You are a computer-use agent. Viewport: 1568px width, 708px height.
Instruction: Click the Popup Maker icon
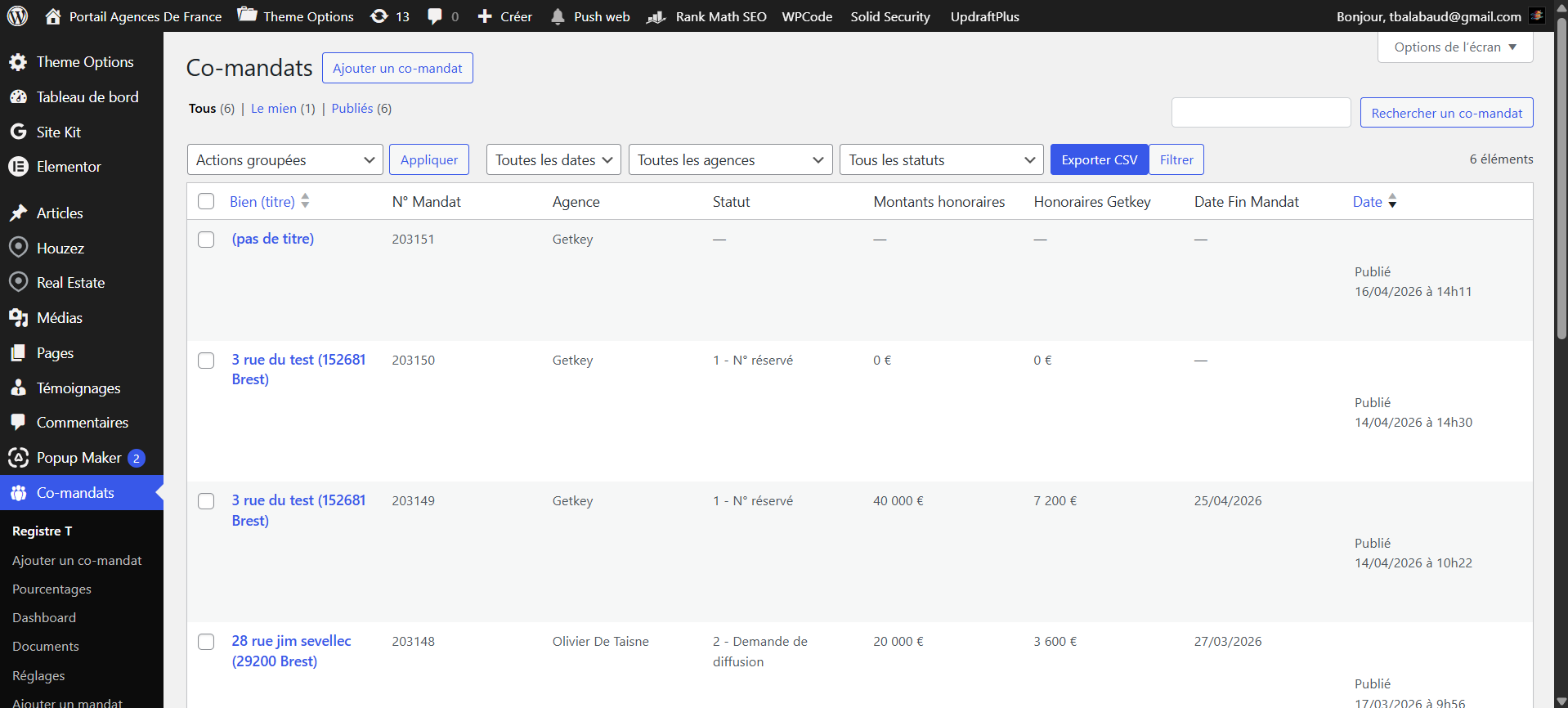[x=18, y=458]
